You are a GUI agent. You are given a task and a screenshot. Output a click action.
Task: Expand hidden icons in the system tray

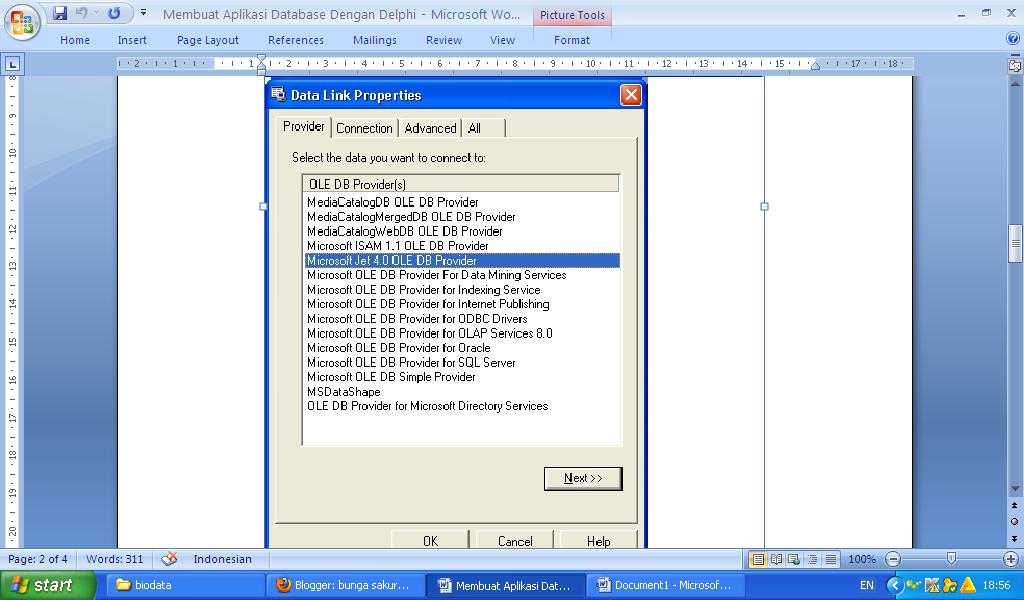pos(895,584)
